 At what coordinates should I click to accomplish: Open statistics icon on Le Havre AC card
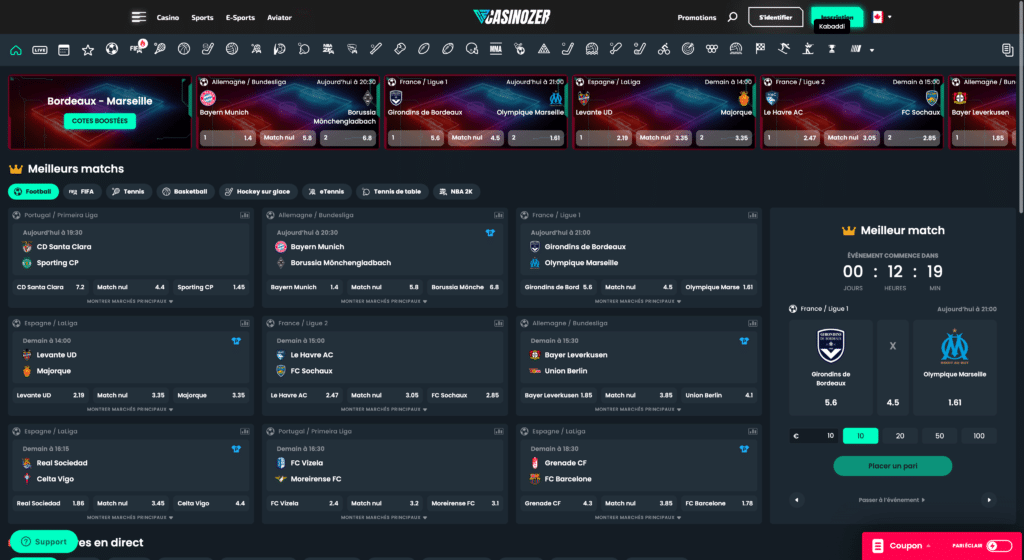[x=498, y=323]
